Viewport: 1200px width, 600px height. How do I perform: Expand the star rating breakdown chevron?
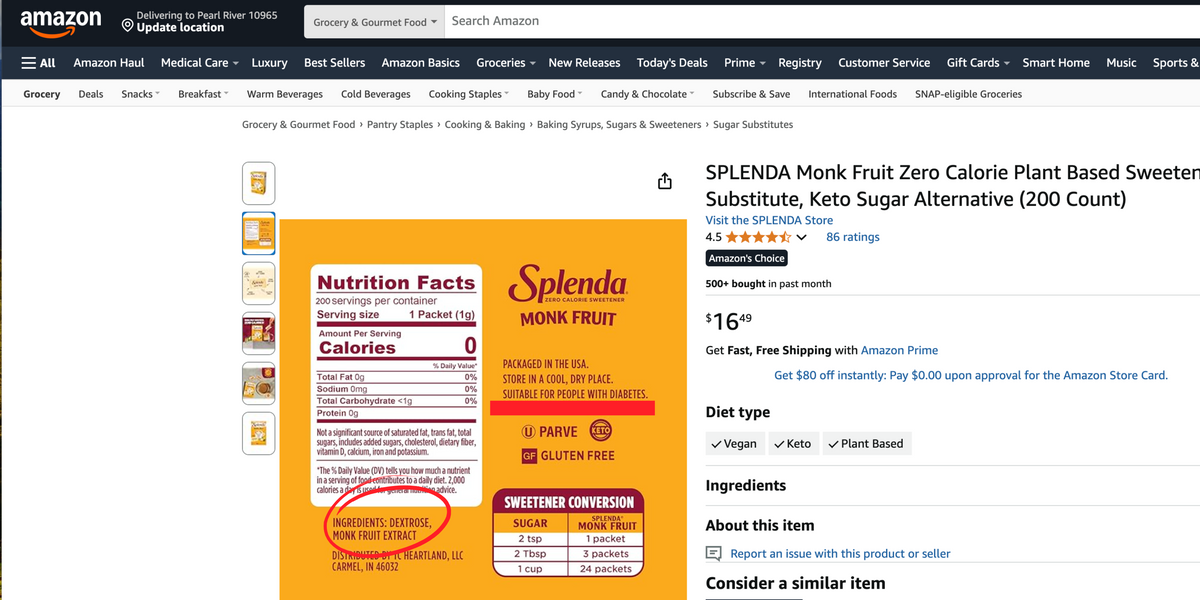pyautogui.click(x=801, y=237)
